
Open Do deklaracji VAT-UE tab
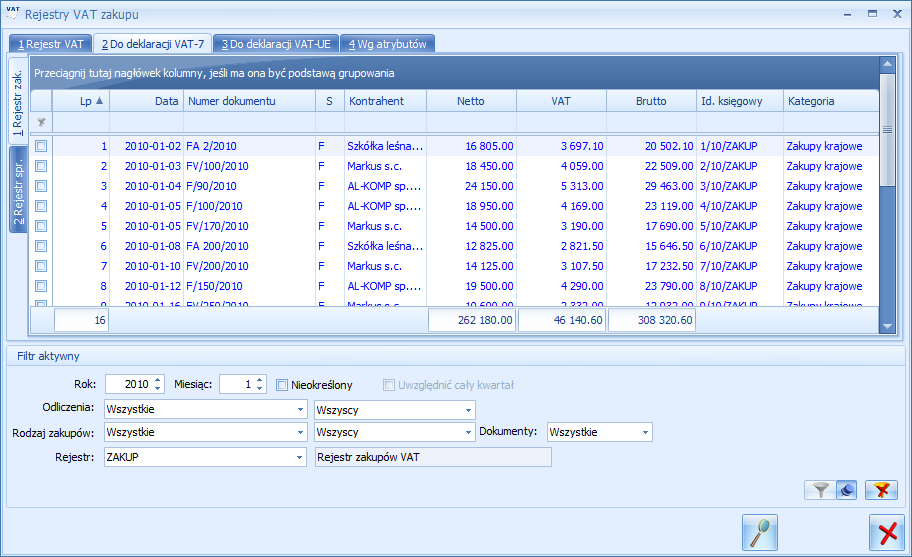[276, 44]
